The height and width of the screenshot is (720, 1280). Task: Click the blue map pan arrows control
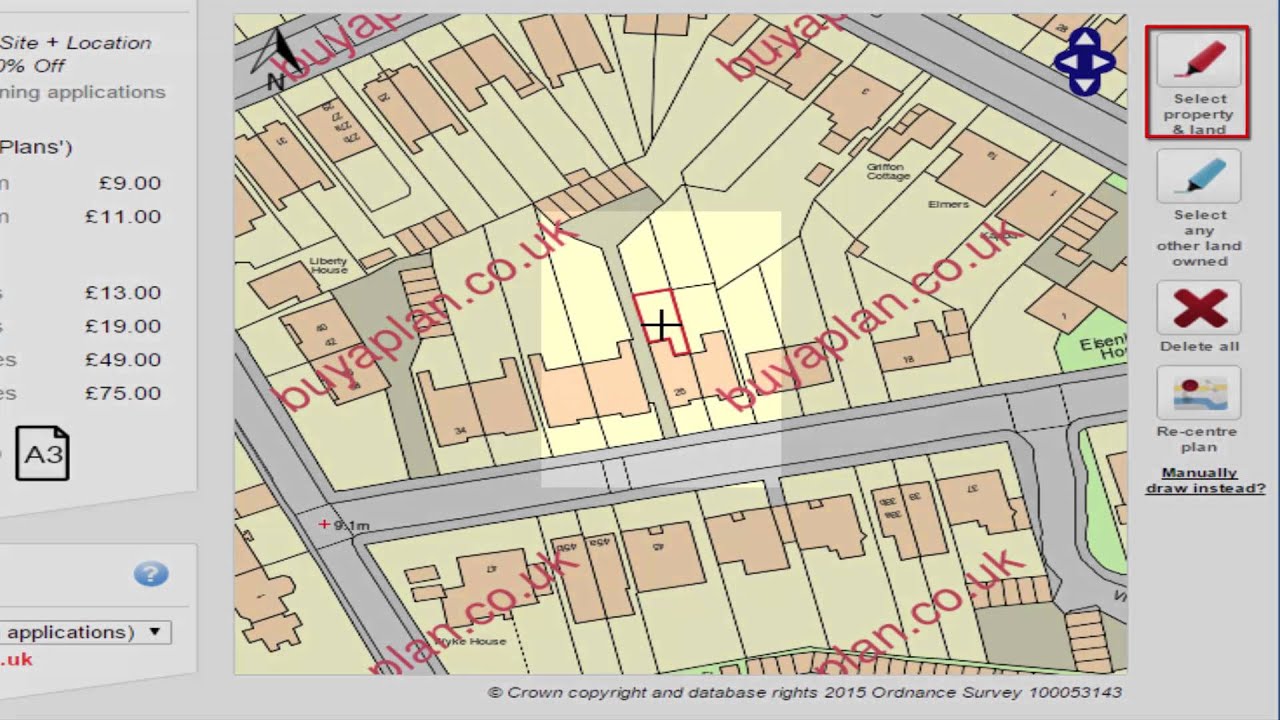point(1085,62)
